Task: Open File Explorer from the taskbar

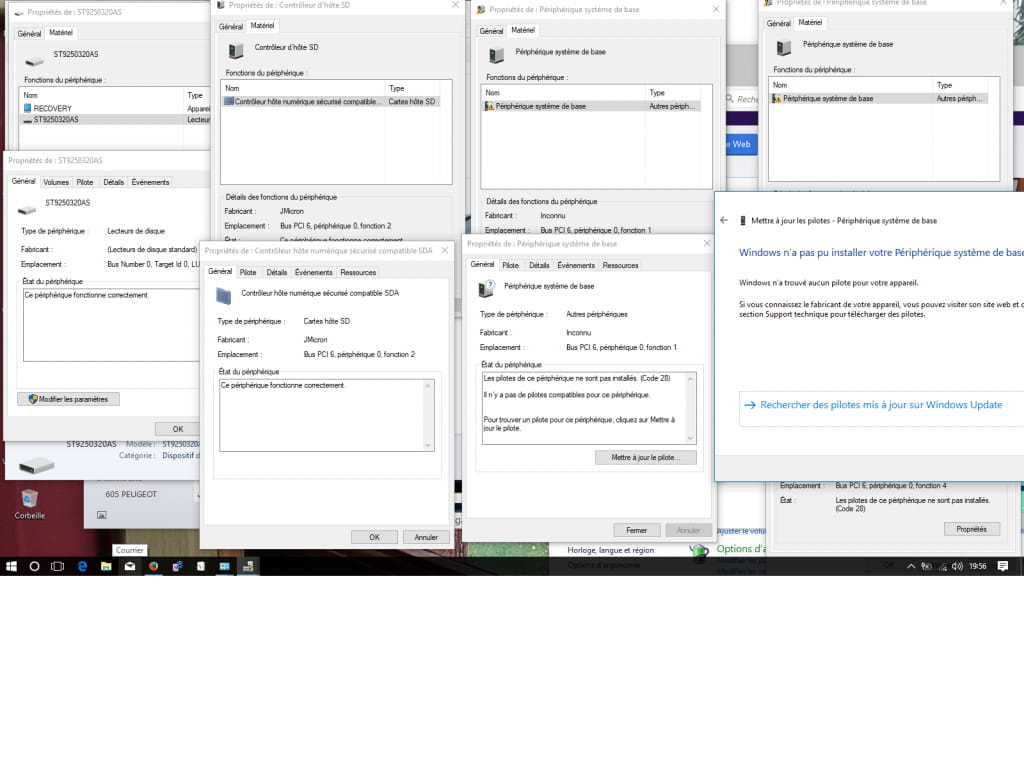Action: tap(106, 566)
